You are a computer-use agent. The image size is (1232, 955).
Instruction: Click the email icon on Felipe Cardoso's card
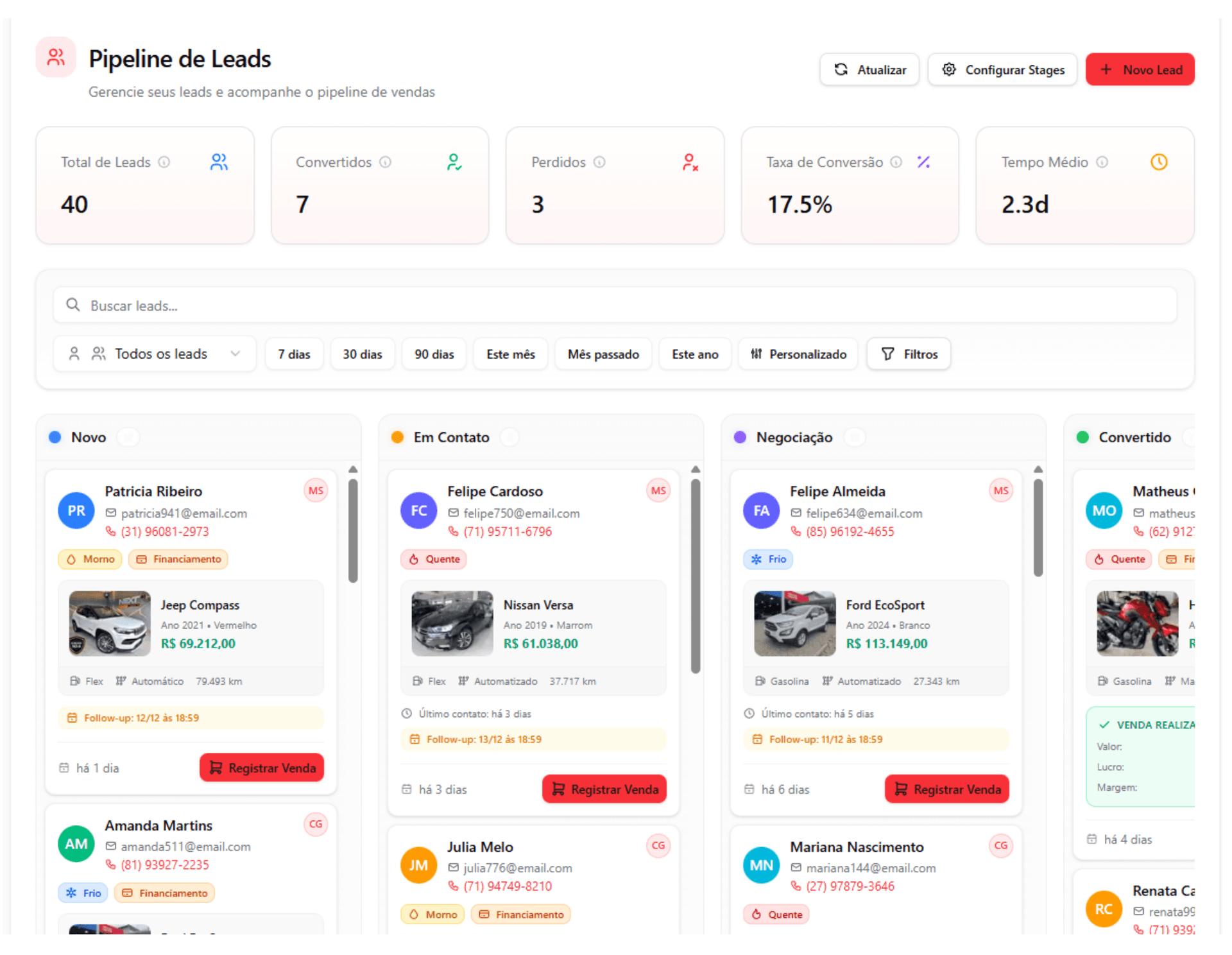pos(453,513)
